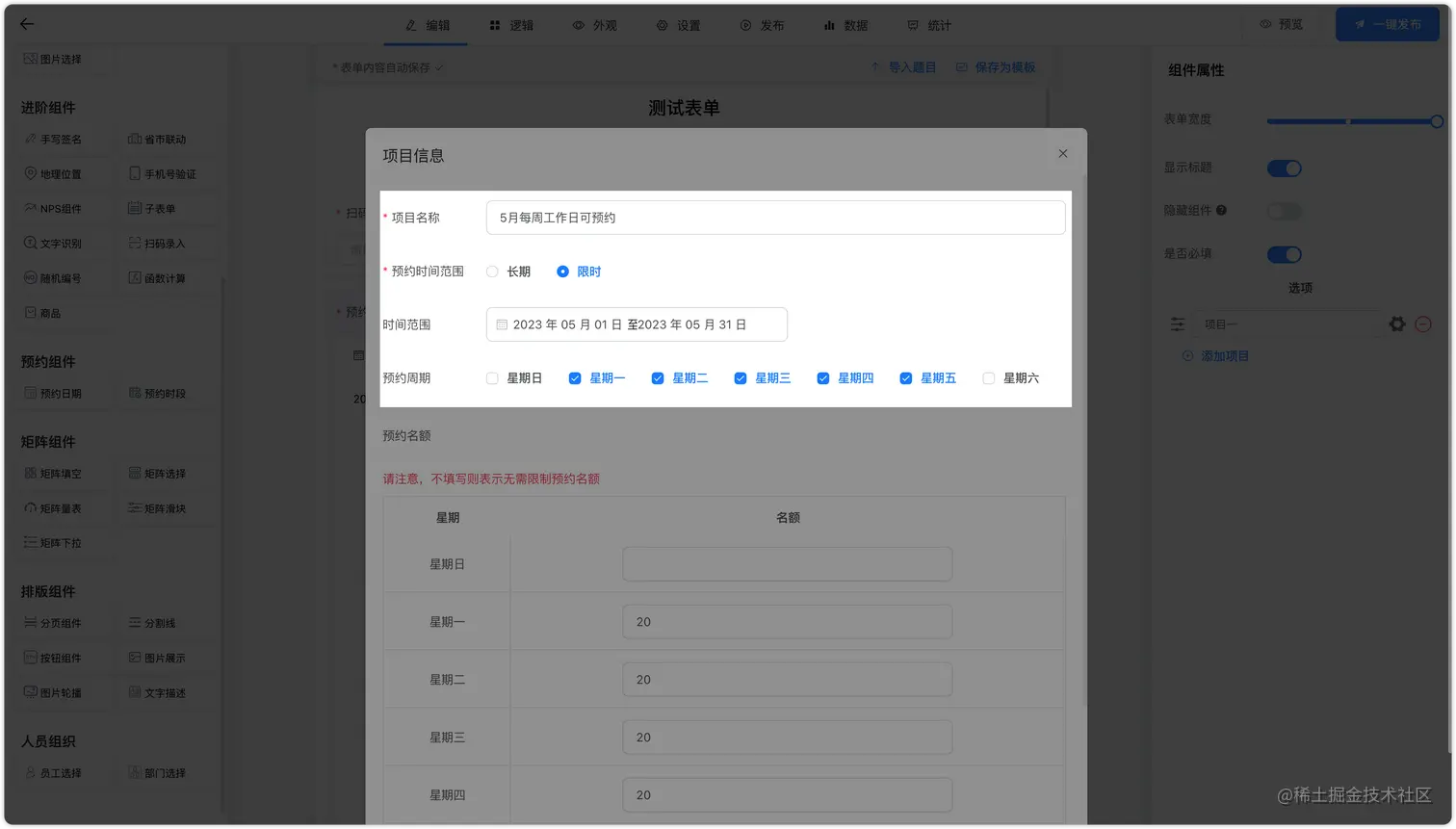The height and width of the screenshot is (829, 1456).
Task: Click the 一键发布 button
Action: pos(1388,24)
